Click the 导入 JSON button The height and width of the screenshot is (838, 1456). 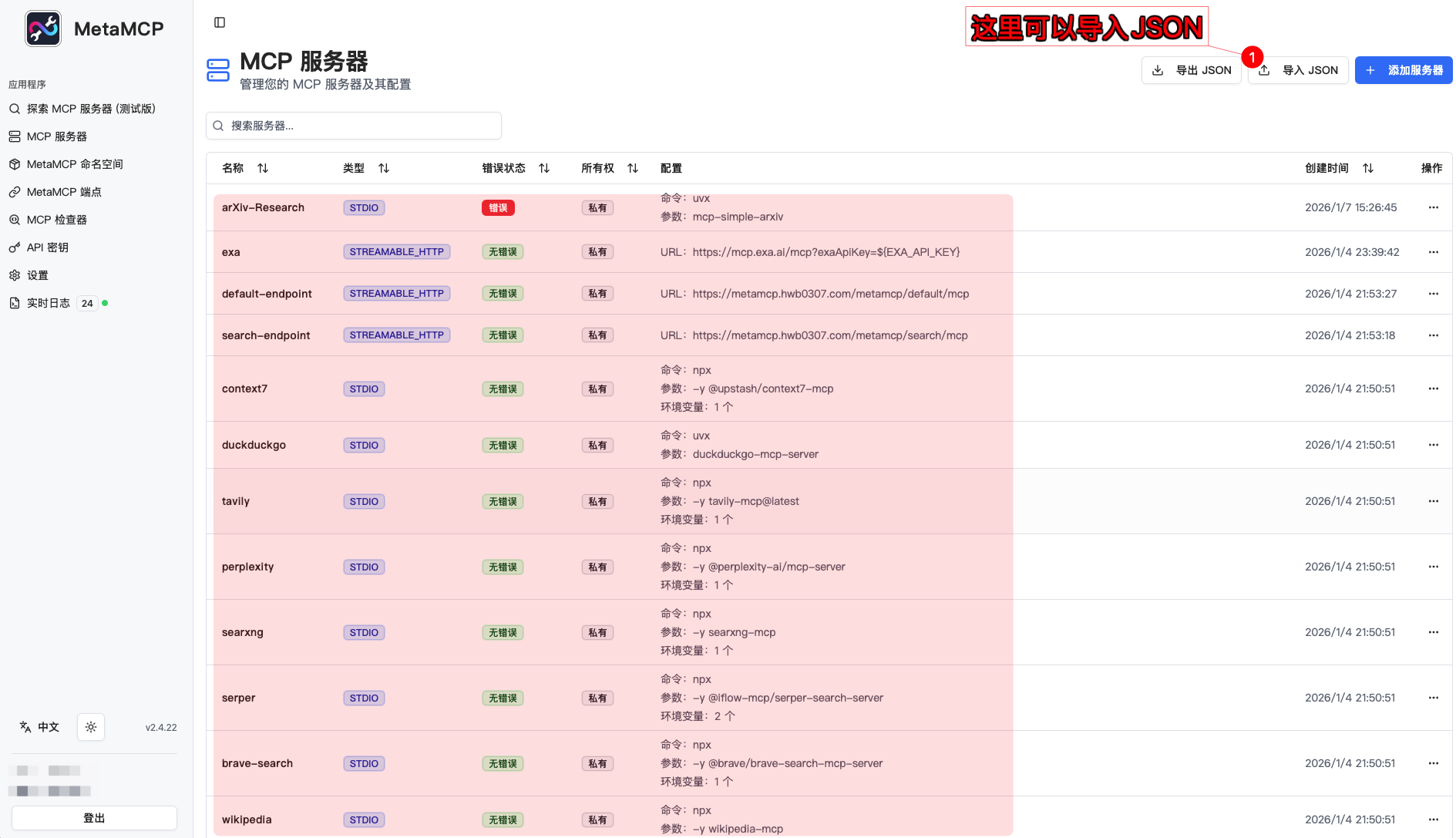[x=1299, y=70]
